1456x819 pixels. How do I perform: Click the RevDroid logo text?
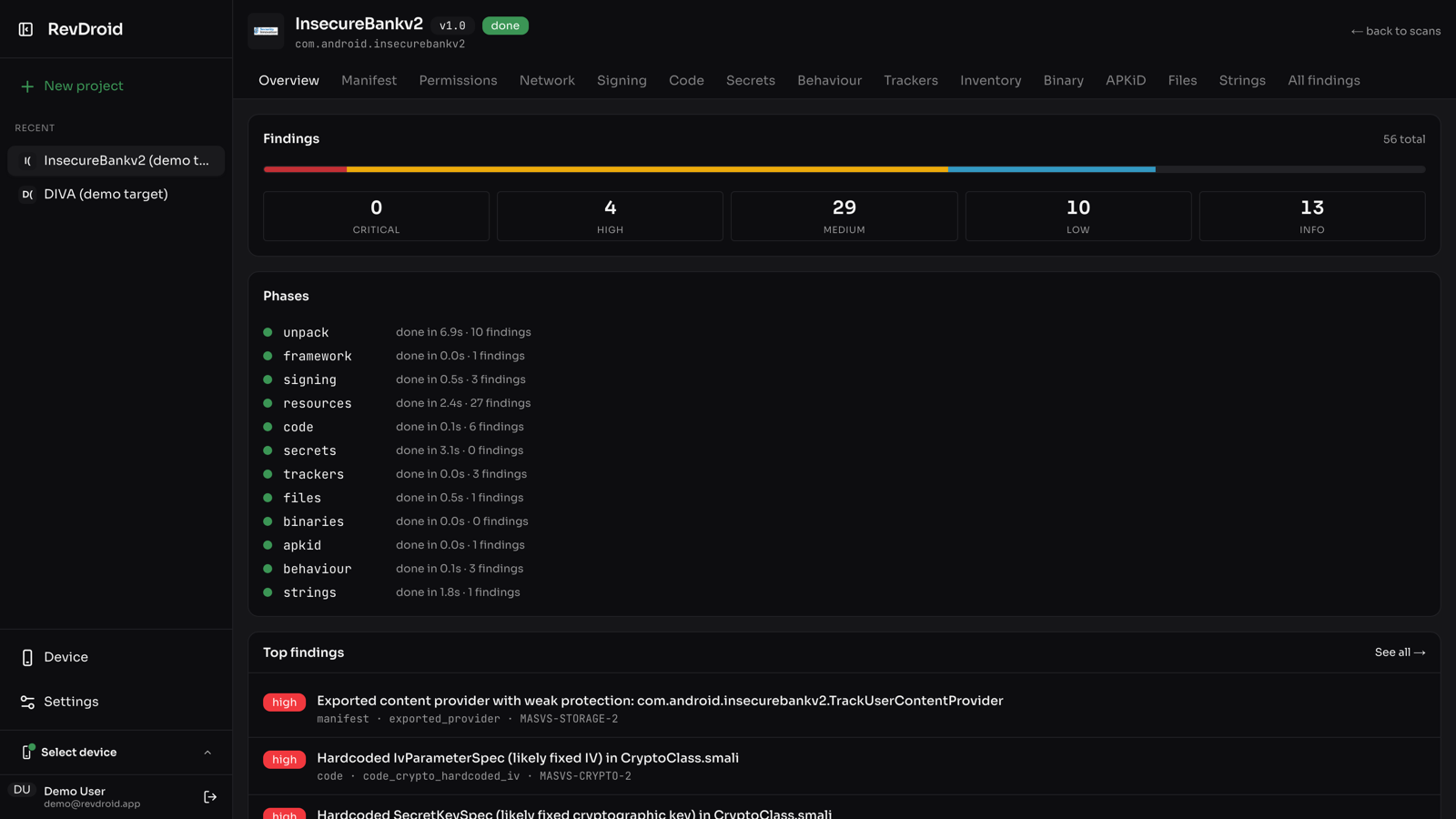tap(85, 29)
